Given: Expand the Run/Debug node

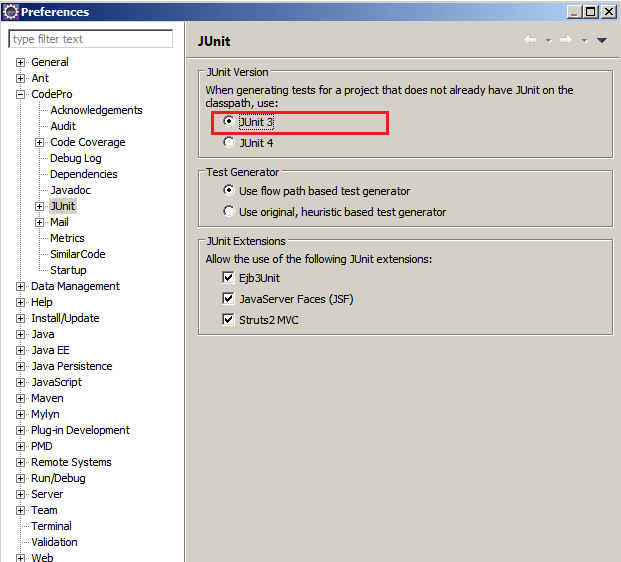Looking at the screenshot, I should (x=20, y=479).
